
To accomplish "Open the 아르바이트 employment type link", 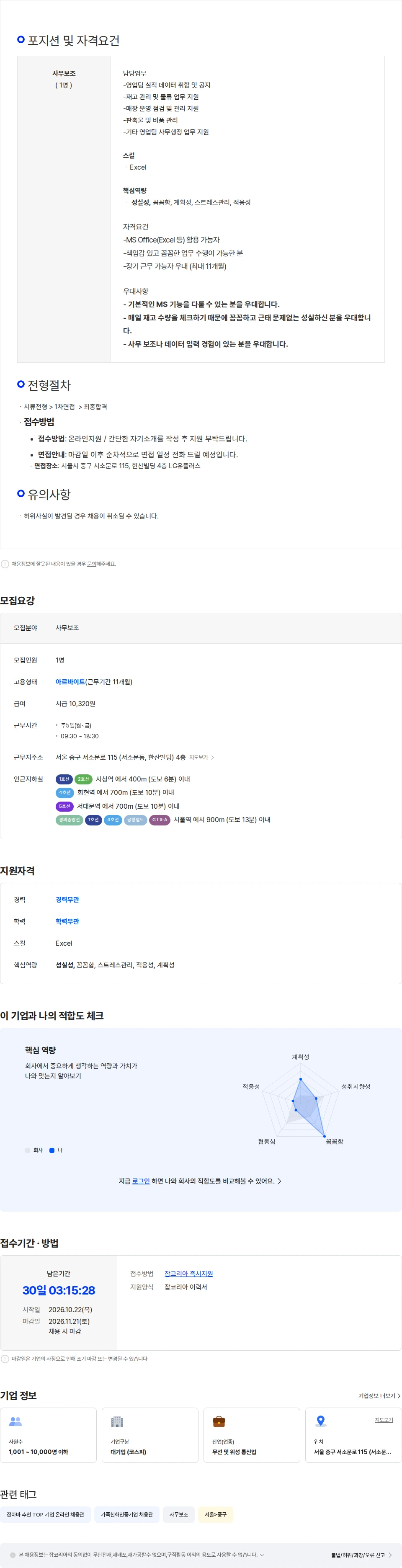I will (70, 682).
